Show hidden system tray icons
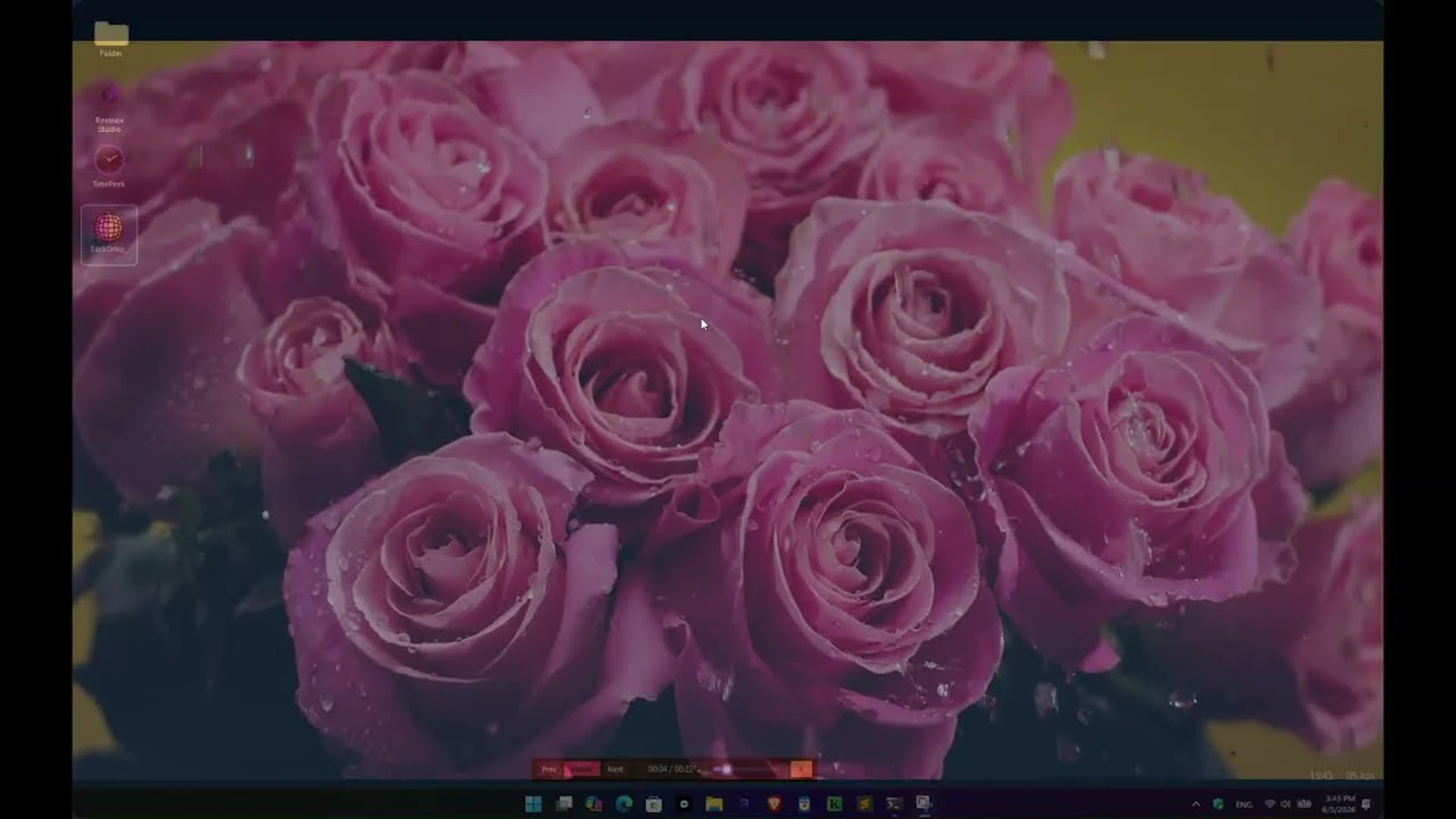 [1196, 804]
